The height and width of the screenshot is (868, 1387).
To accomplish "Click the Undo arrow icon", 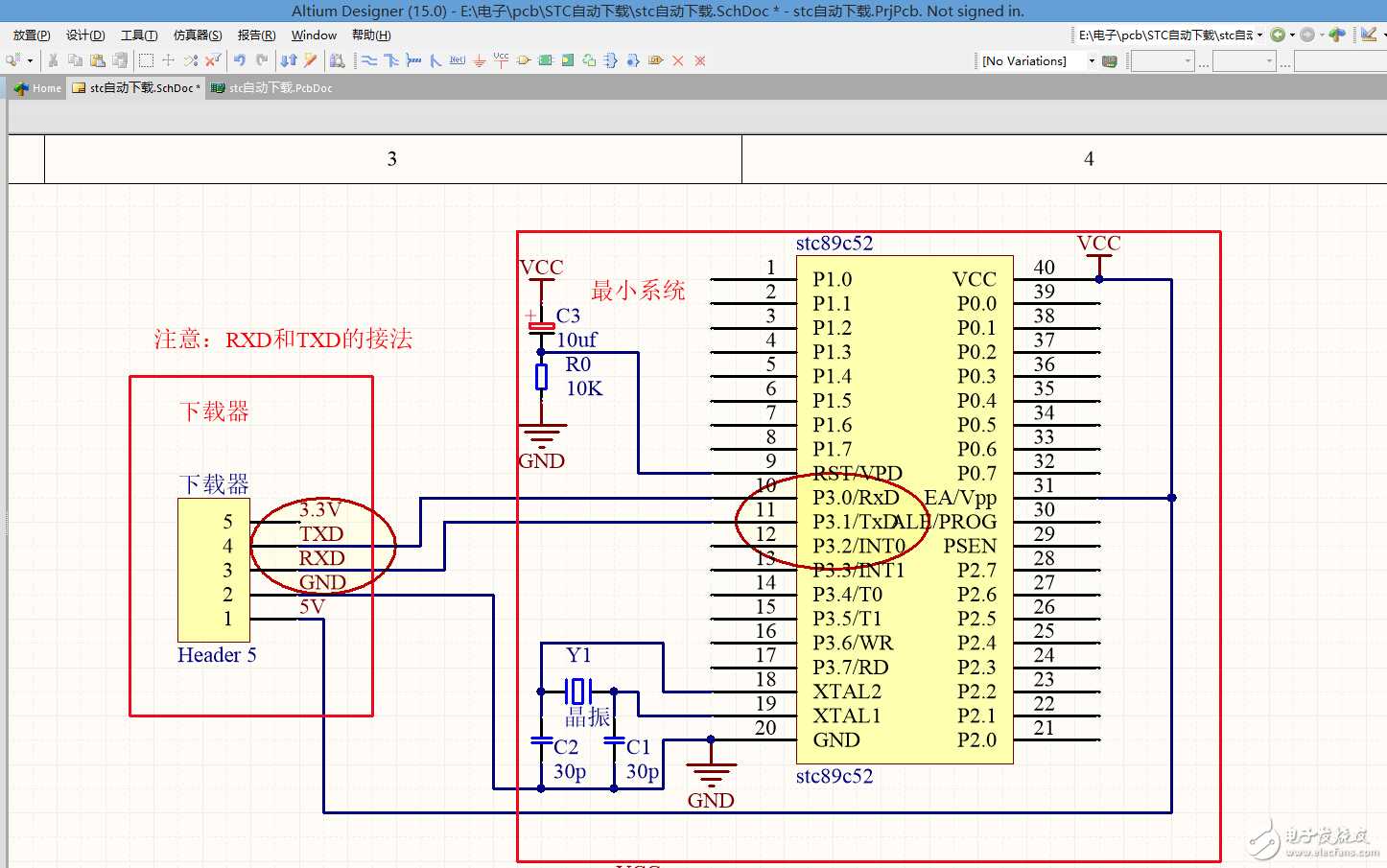I will pos(240,60).
